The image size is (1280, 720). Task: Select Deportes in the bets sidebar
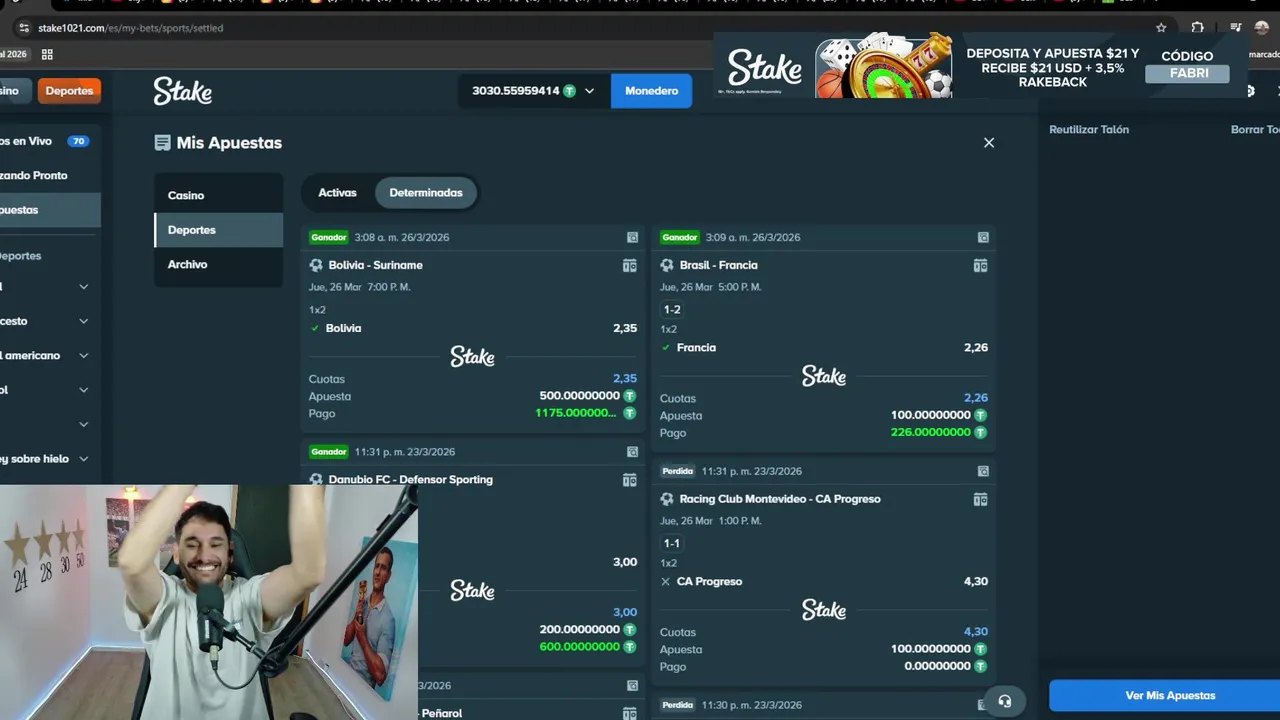(x=218, y=230)
